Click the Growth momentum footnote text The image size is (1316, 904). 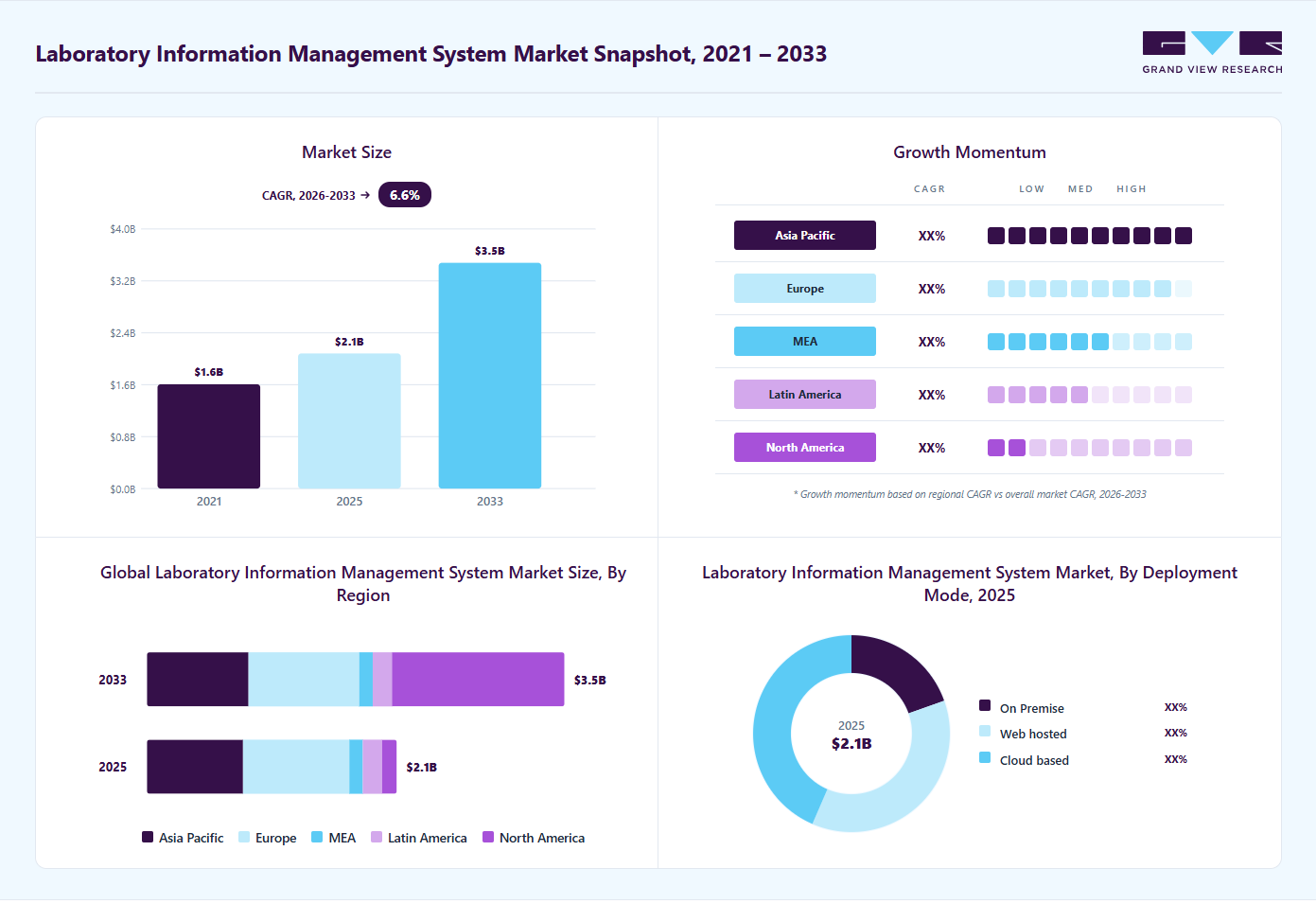point(970,494)
